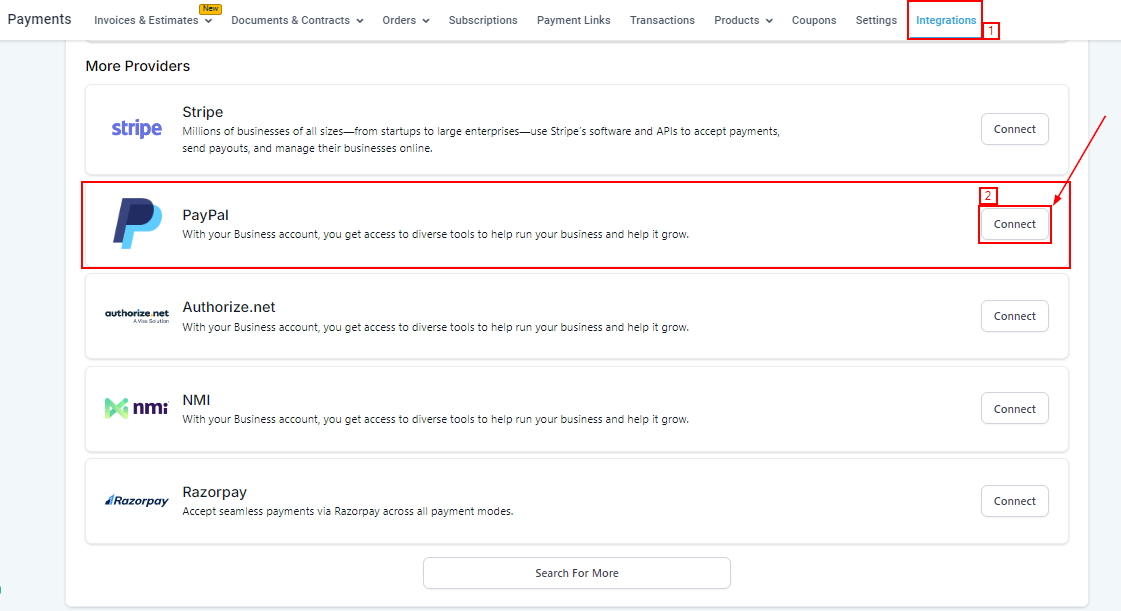This screenshot has width=1121, height=611.
Task: Open the Products dropdown menu
Action: coord(743,20)
